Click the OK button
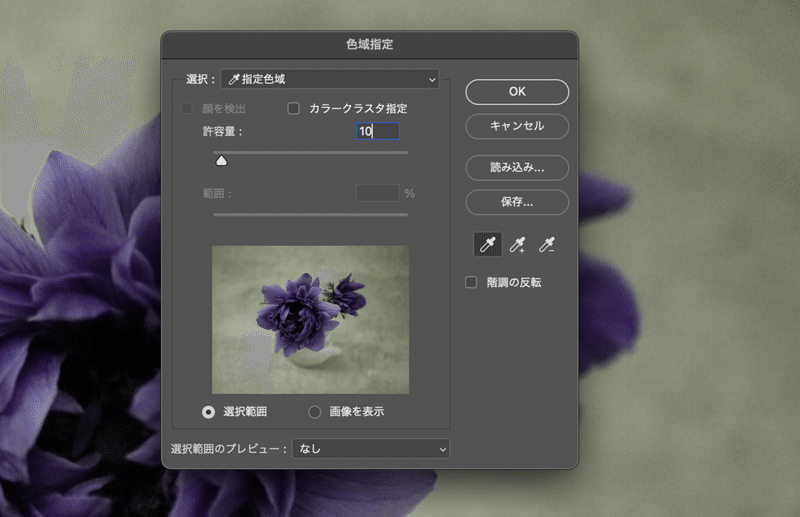 [517, 92]
